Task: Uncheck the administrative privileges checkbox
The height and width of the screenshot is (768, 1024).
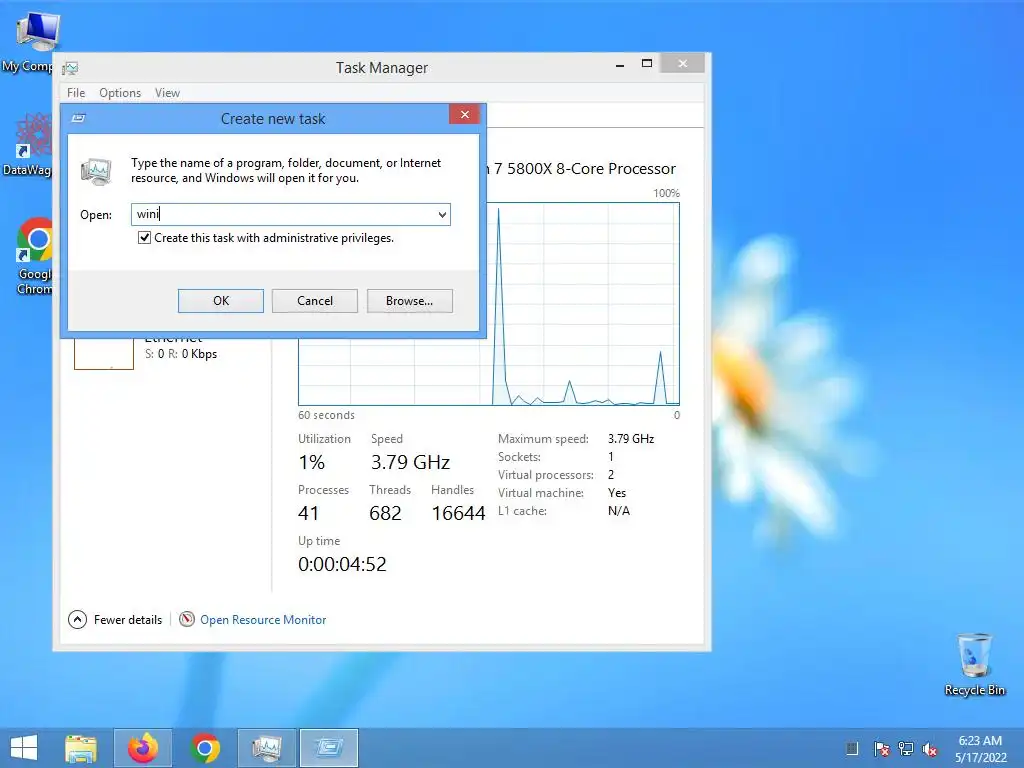Action: tap(144, 238)
